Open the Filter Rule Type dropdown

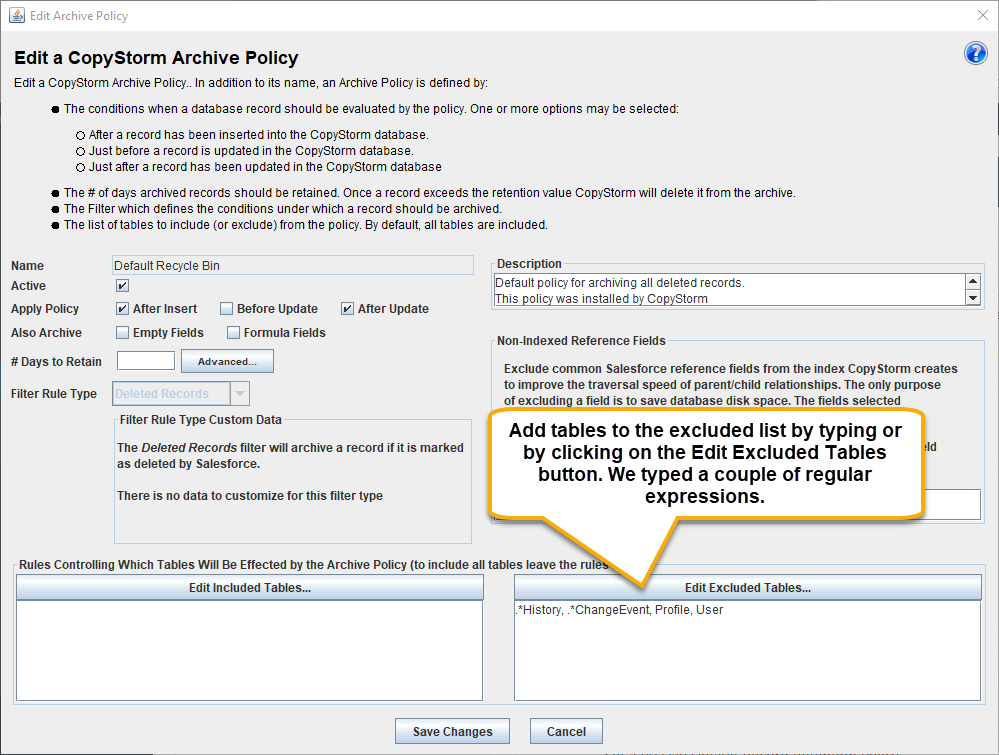[x=181, y=394]
